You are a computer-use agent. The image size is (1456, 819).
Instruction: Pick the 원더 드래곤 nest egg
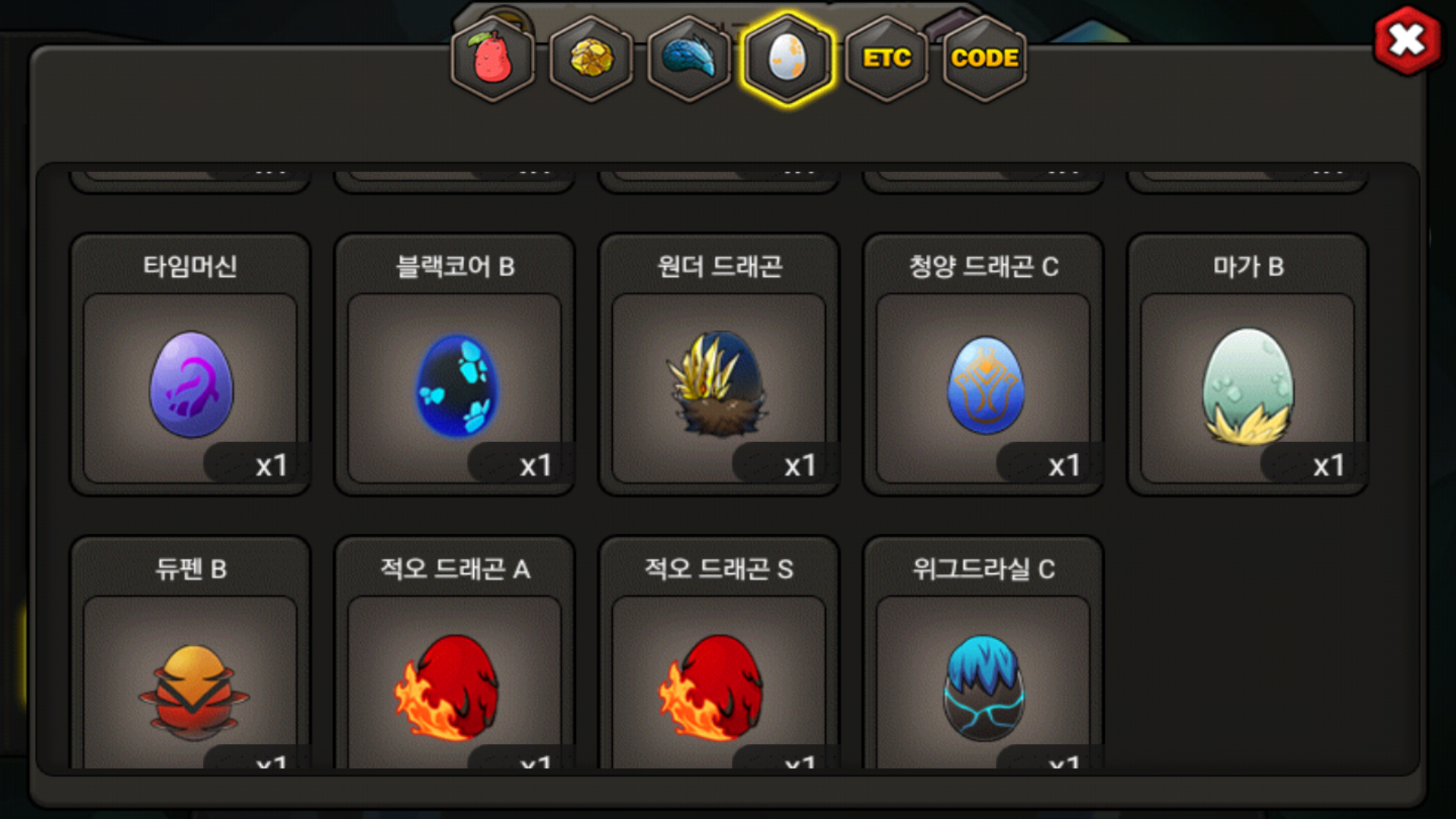click(717, 383)
